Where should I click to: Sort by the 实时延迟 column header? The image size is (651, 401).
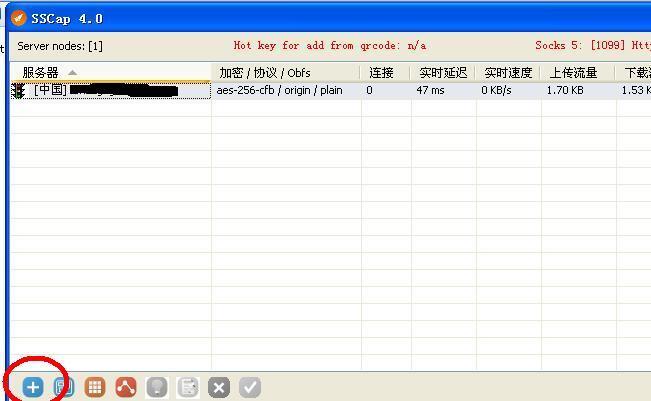[443, 73]
